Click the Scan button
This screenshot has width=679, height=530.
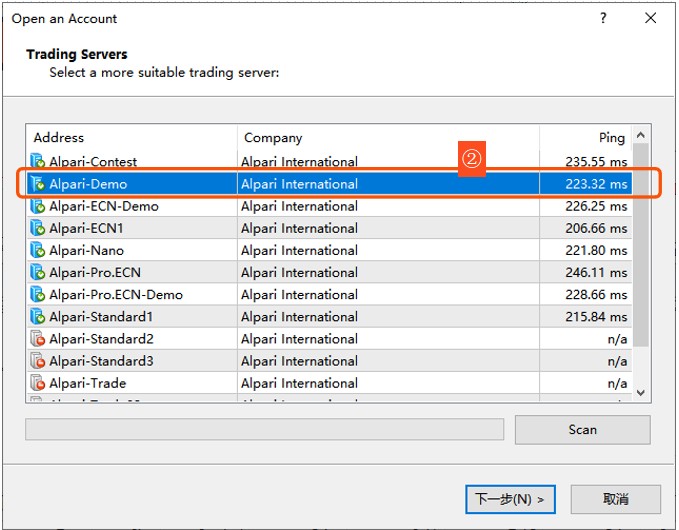(582, 430)
